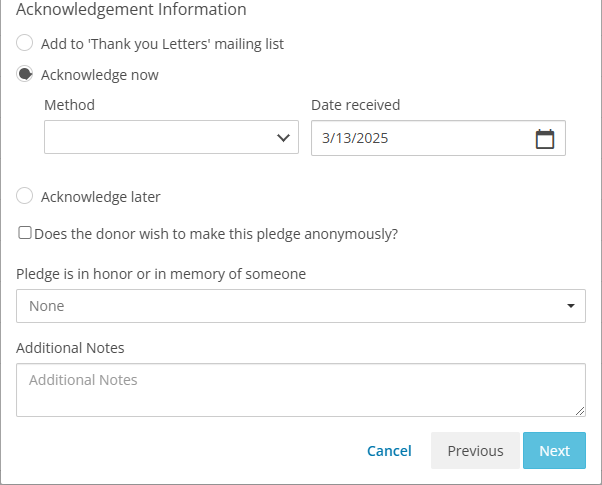Screen dimensions: 602x485
Task: Click the 'Does the donor wish' anonymity label
Action: click(216, 234)
